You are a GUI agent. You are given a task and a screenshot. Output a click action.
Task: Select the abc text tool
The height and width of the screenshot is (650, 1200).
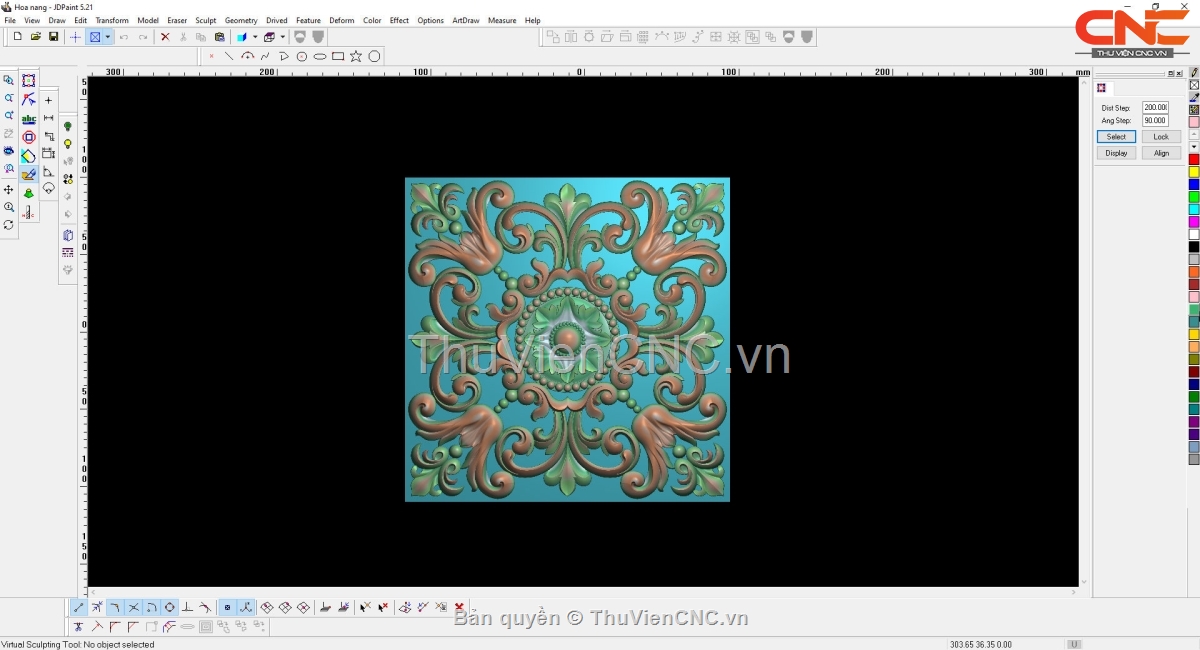(29, 119)
